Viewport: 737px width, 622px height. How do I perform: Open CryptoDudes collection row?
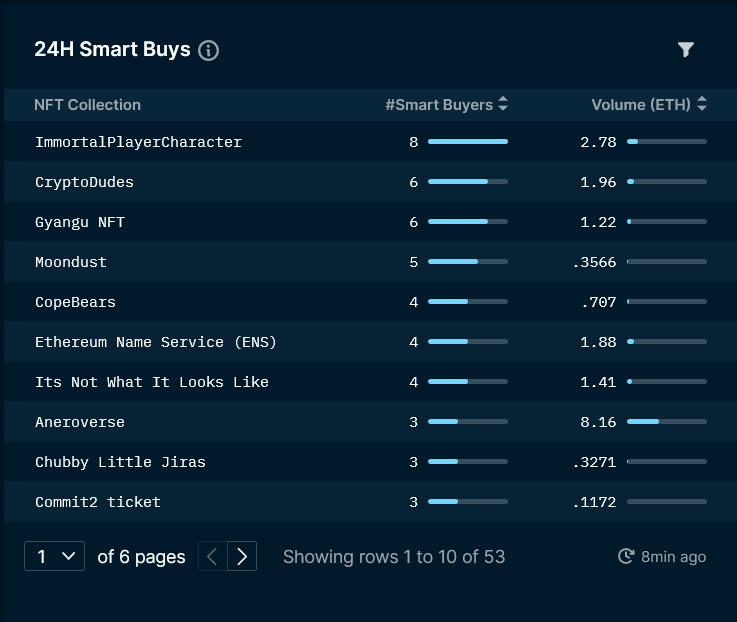370,181
